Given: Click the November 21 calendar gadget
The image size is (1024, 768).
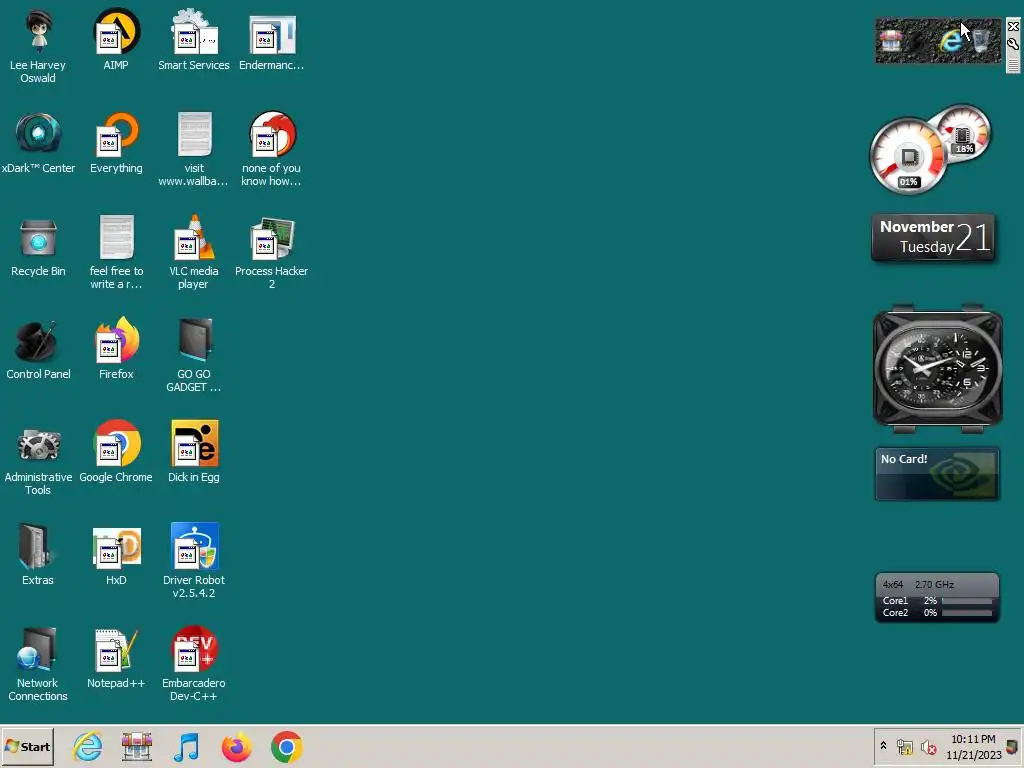Looking at the screenshot, I should tap(934, 237).
